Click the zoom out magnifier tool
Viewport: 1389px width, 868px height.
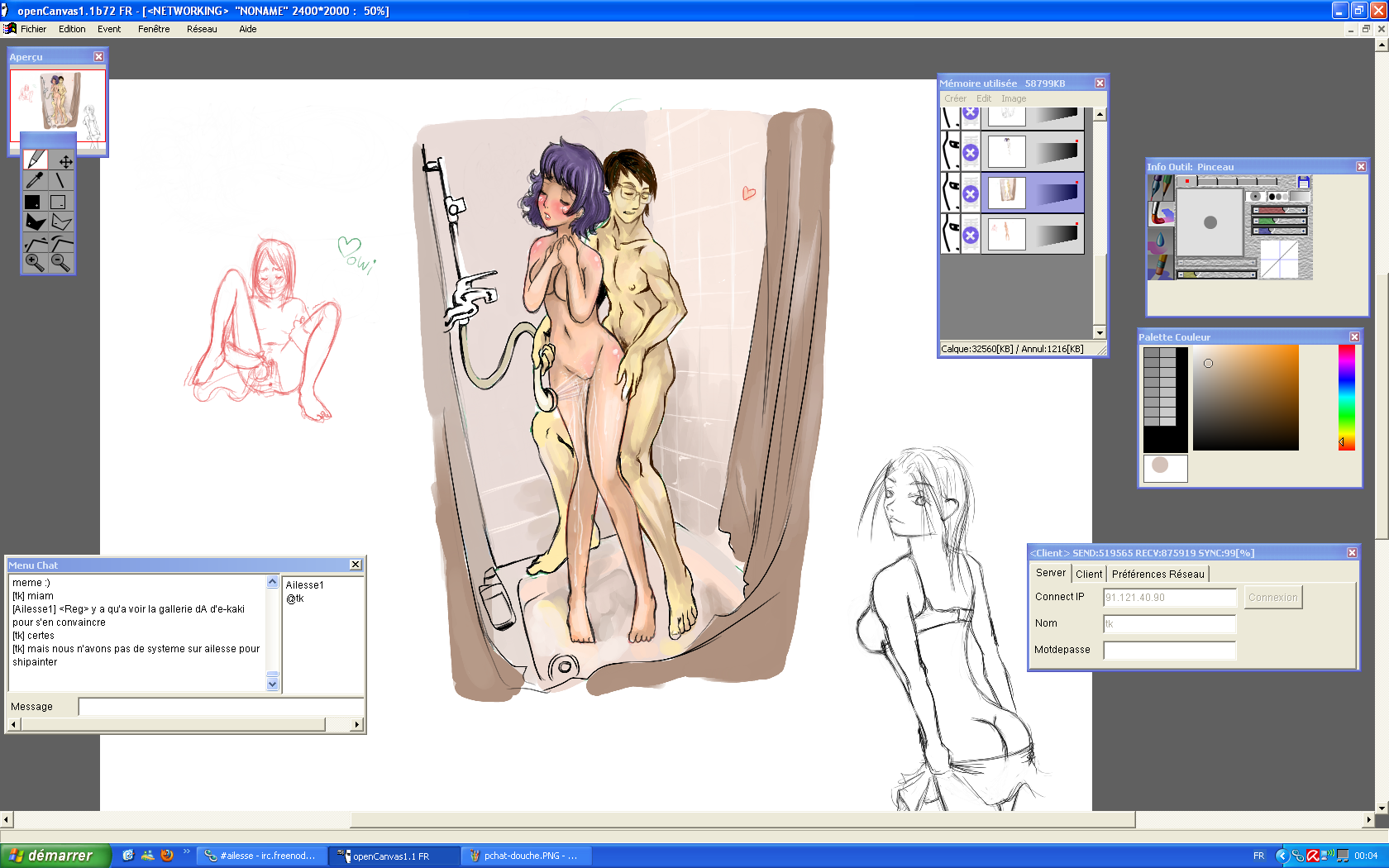tap(60, 263)
